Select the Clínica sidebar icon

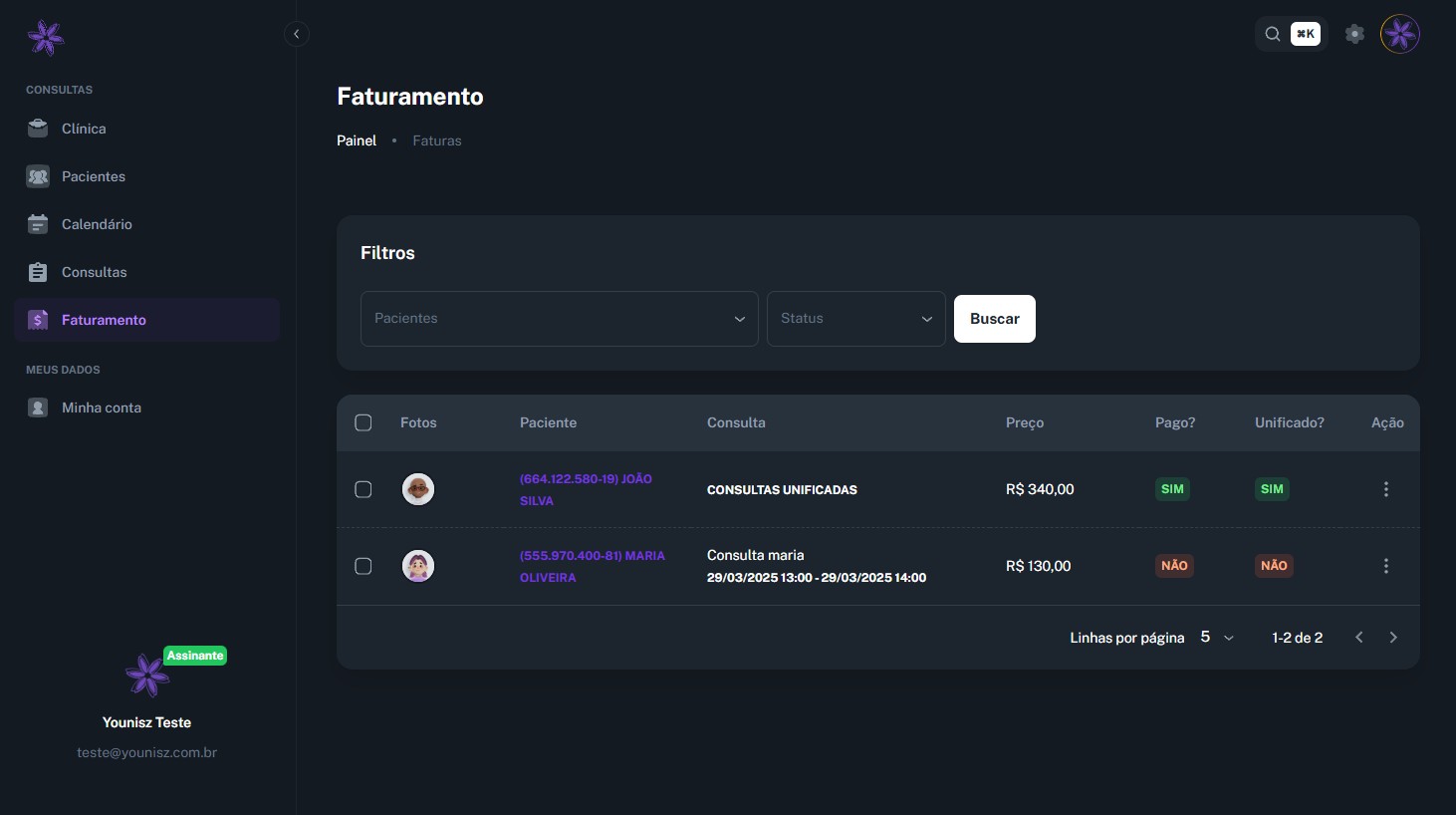pyautogui.click(x=37, y=128)
